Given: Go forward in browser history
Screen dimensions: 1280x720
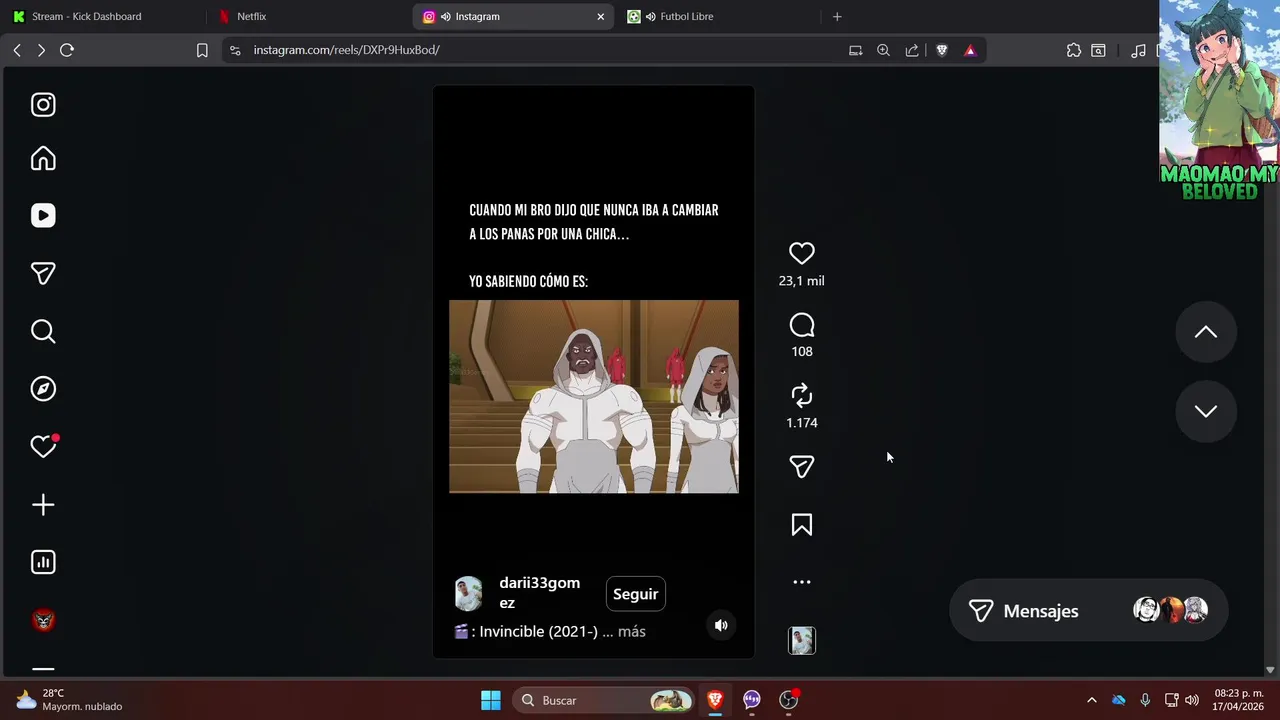Looking at the screenshot, I should click(x=41, y=50).
